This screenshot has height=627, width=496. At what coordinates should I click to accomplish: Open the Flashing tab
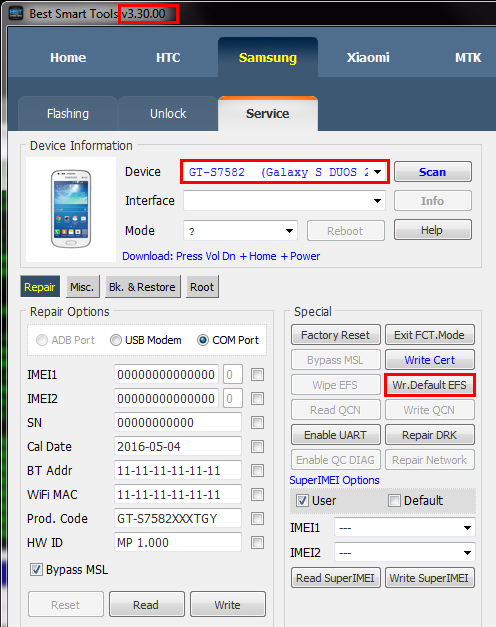68,114
